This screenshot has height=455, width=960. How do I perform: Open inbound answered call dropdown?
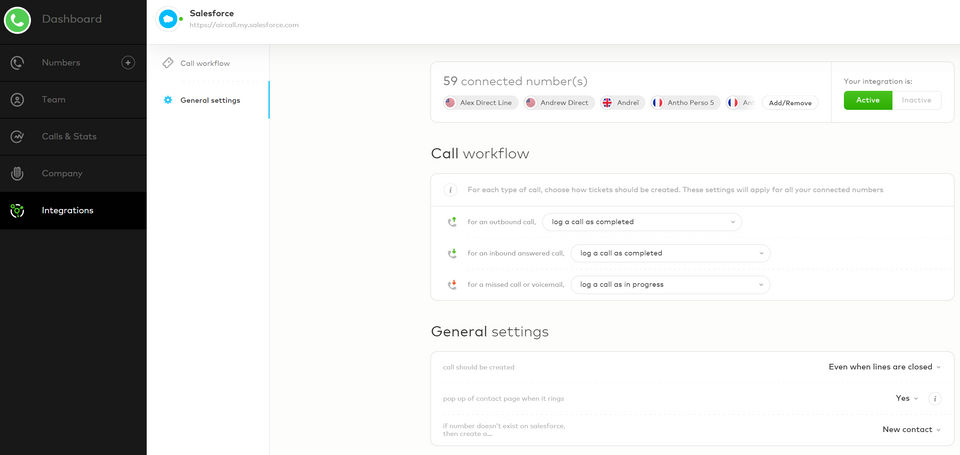point(670,253)
